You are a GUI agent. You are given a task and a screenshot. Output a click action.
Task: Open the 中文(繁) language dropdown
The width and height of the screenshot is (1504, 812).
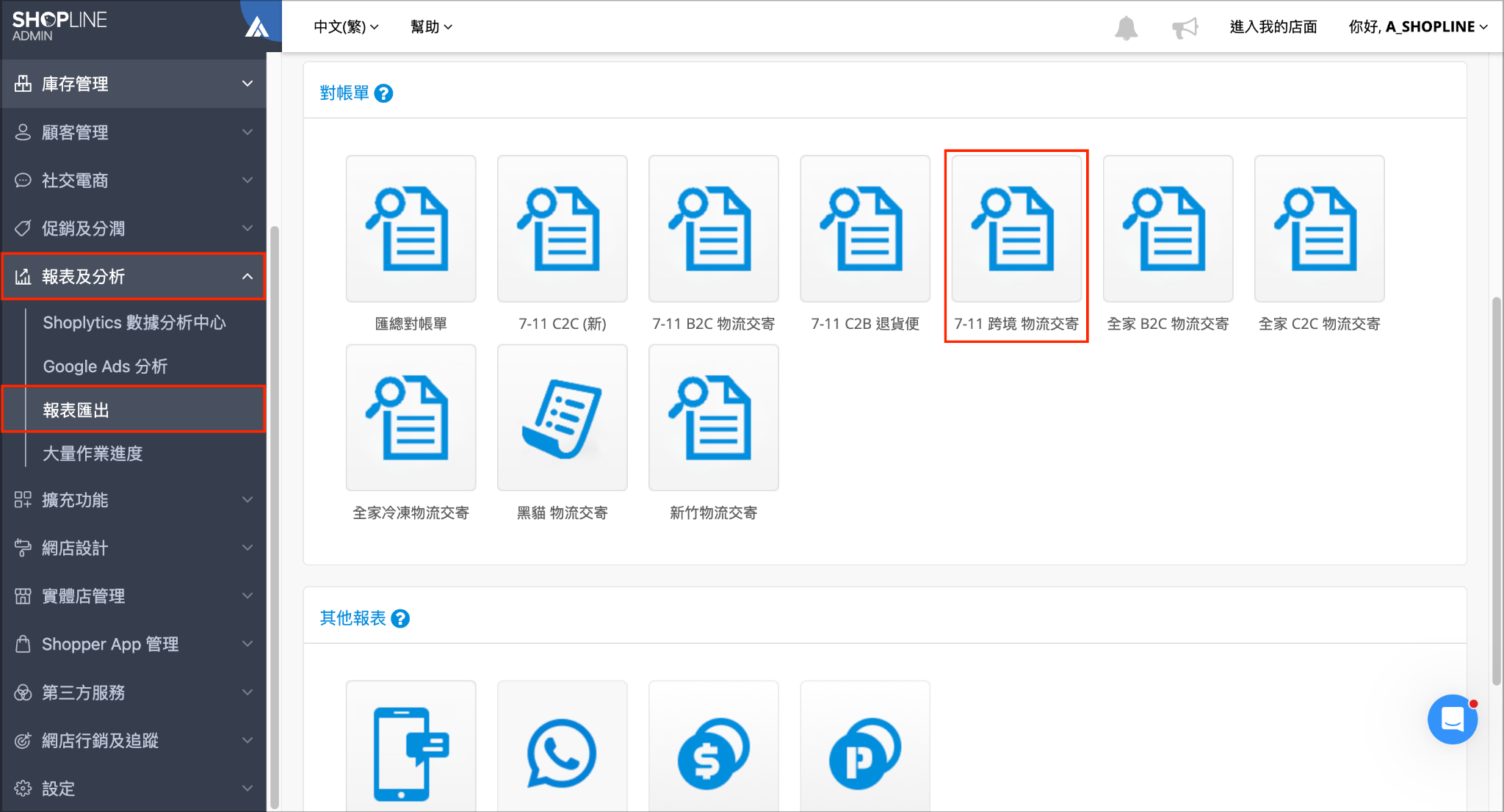click(346, 26)
